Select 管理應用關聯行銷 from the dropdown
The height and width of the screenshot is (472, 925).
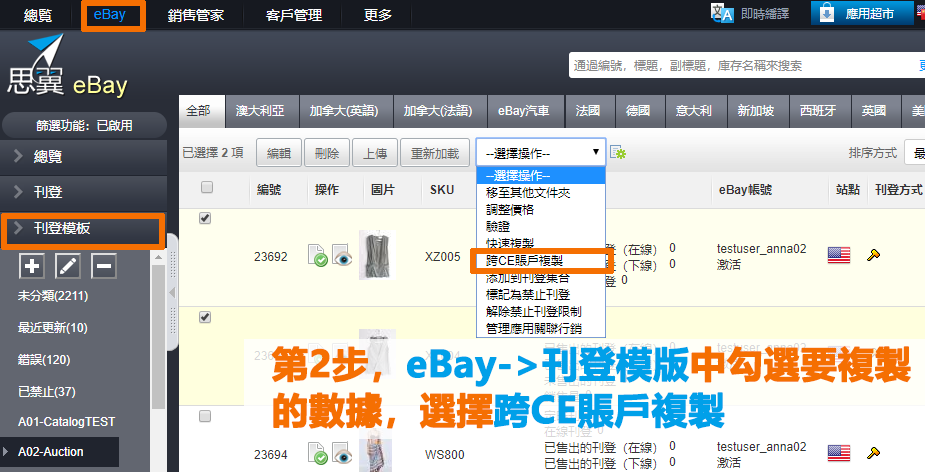tap(541, 328)
